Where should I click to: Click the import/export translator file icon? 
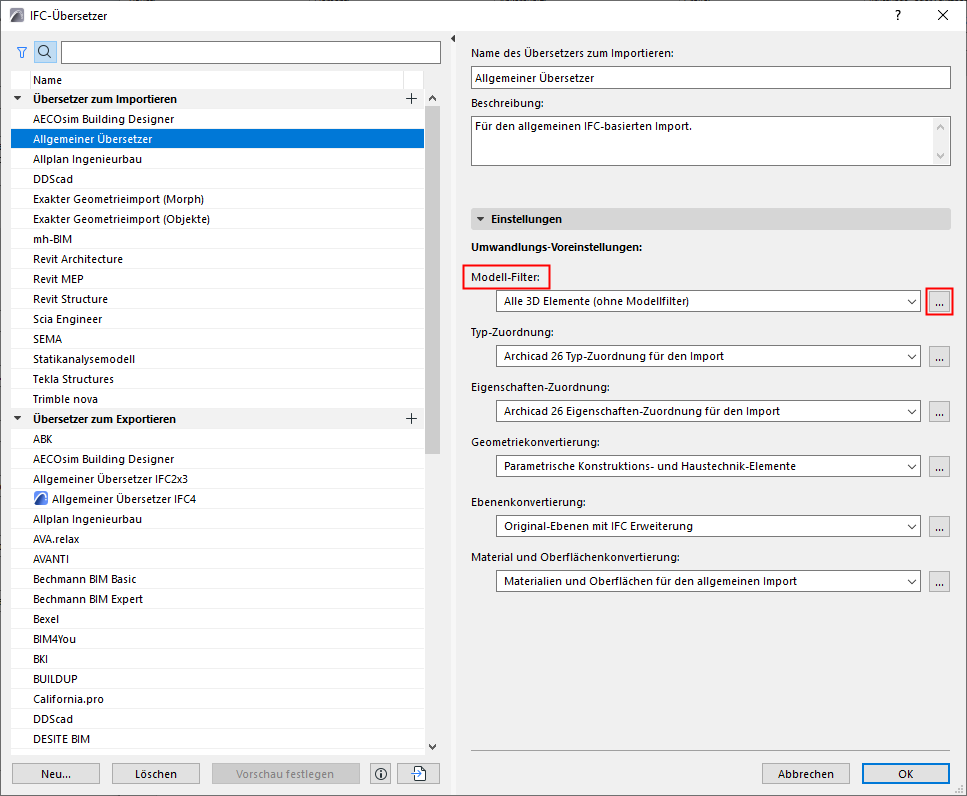pos(419,774)
